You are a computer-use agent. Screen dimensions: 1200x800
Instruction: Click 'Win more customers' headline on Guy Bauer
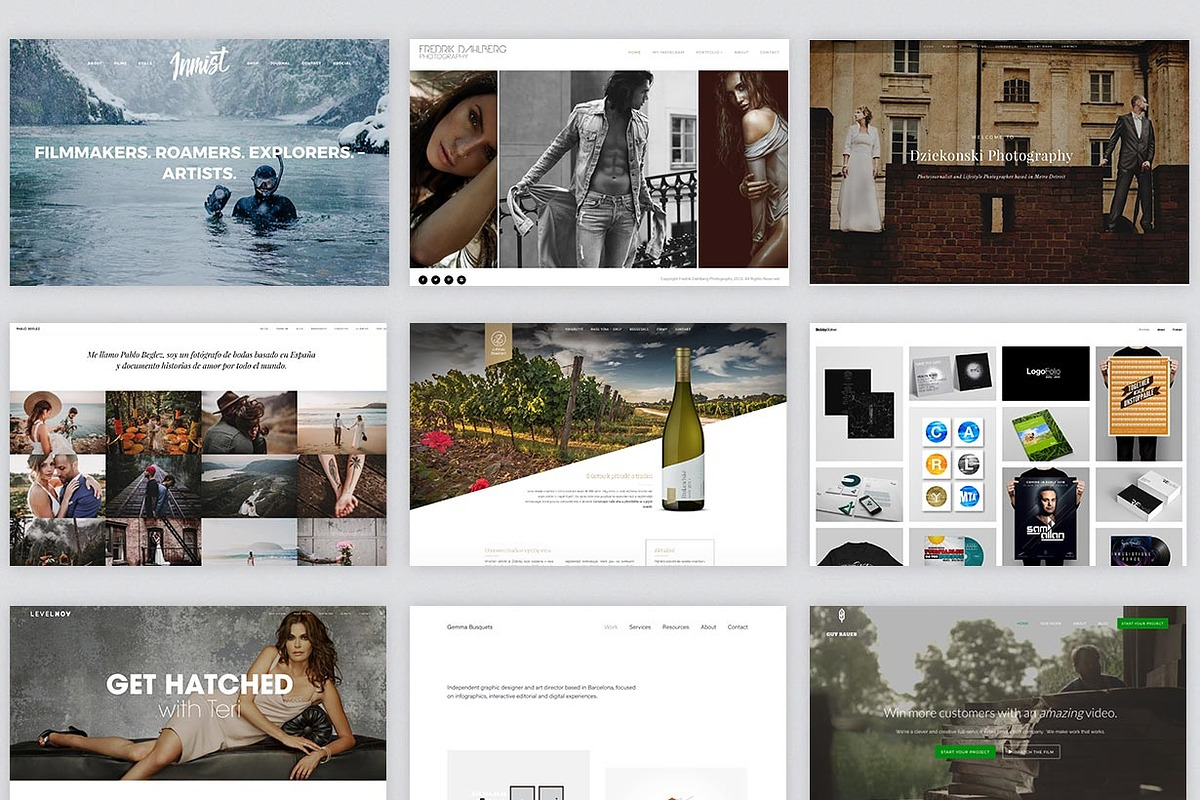(x=1000, y=713)
